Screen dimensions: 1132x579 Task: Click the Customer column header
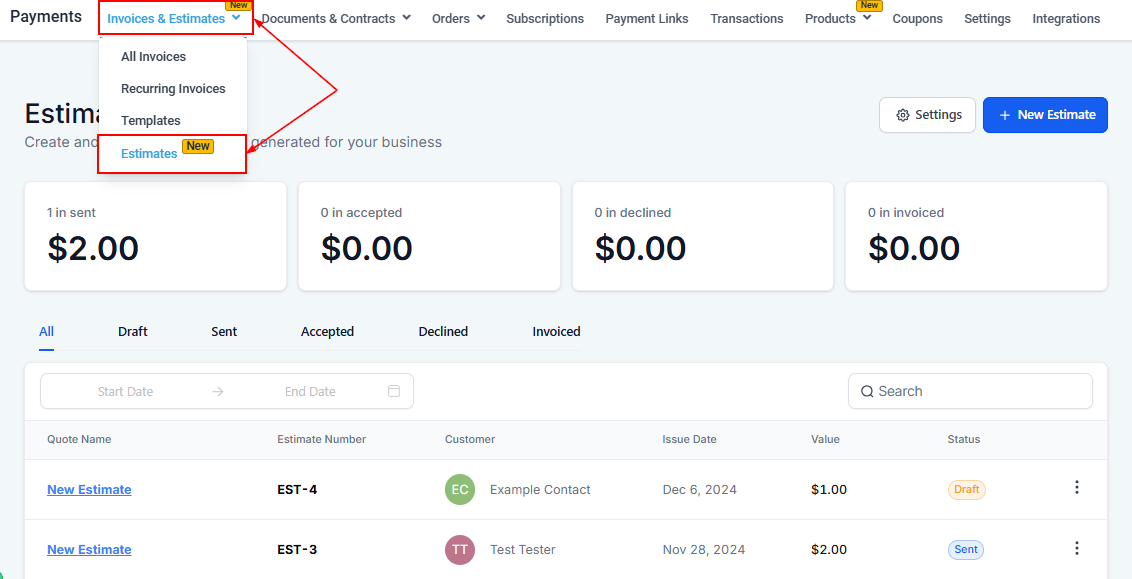(470, 439)
